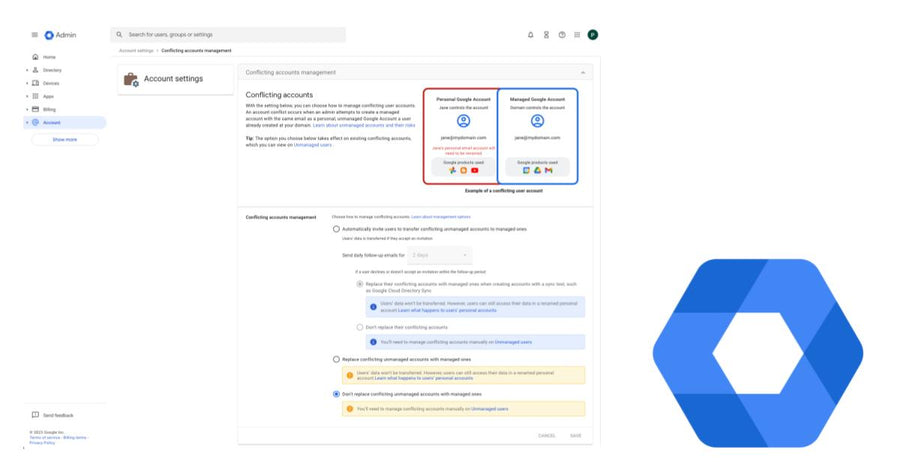Viewport: 900px width, 473px height.
Task: Click the Directory person icon
Action: [x=36, y=70]
